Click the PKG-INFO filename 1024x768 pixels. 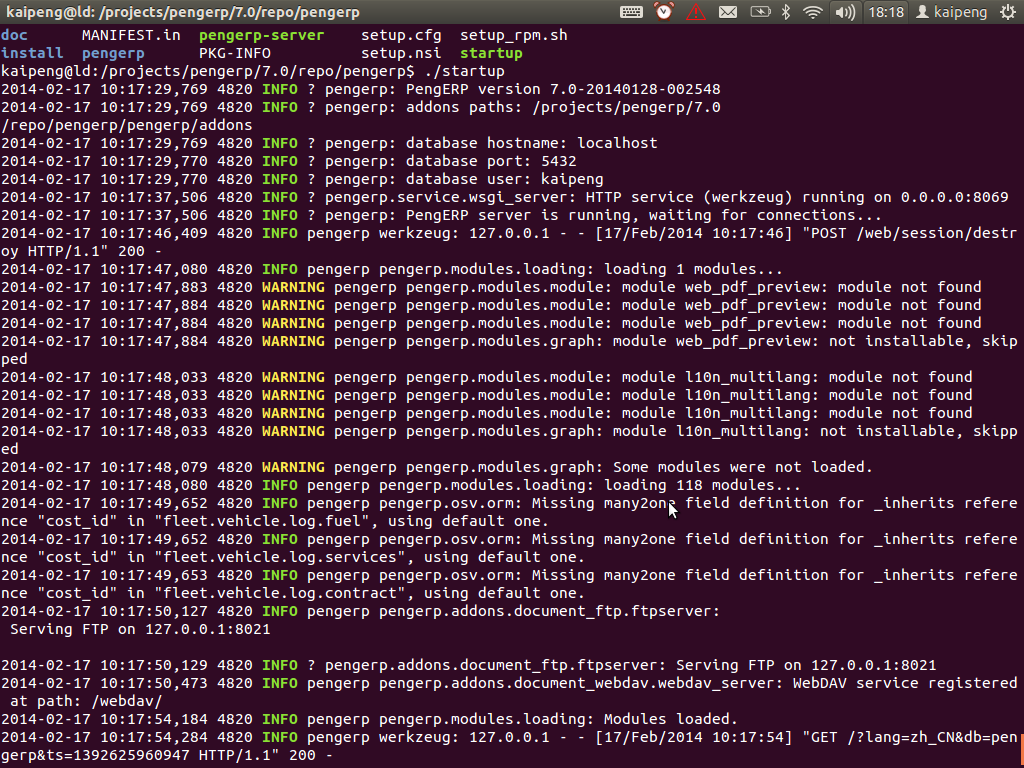pyautogui.click(x=233, y=52)
